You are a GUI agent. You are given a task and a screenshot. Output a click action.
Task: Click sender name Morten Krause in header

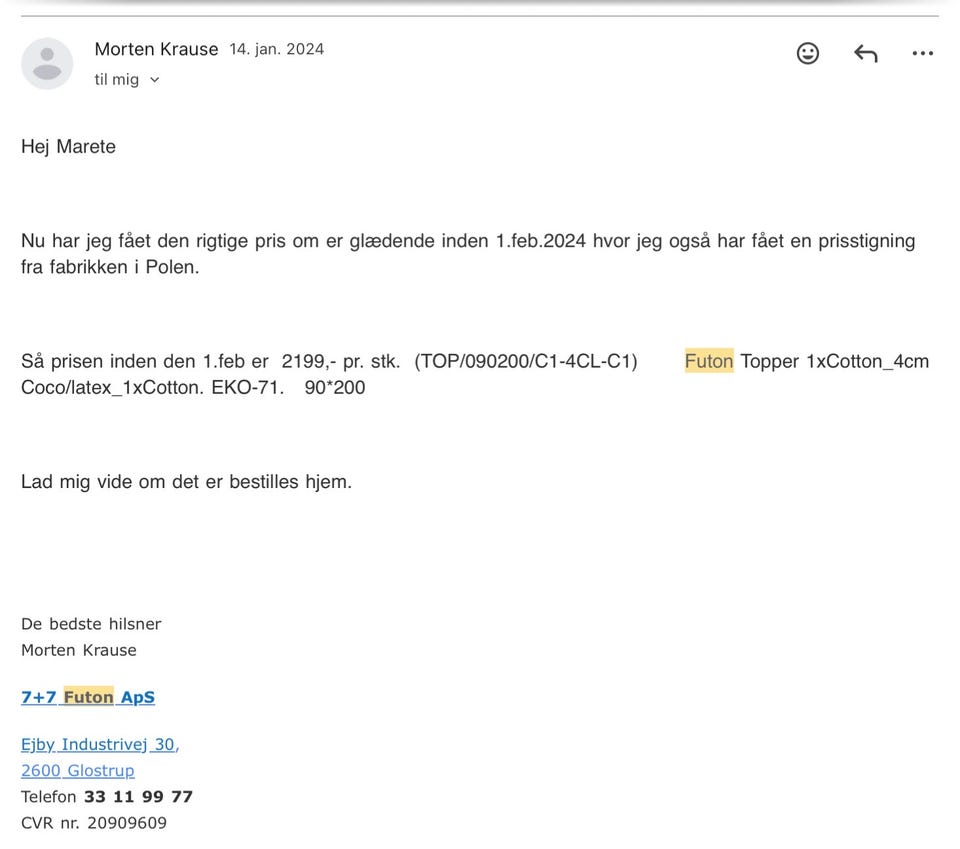[156, 49]
